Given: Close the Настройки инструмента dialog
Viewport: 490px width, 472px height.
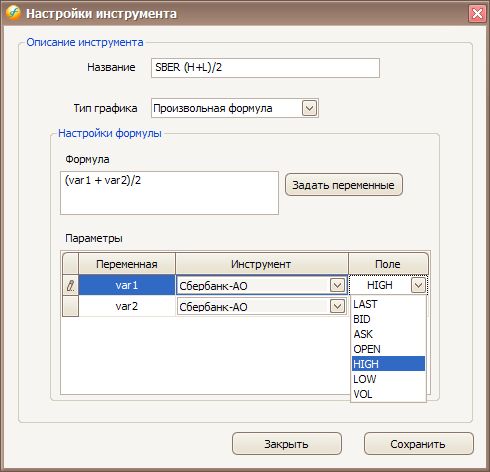Looking at the screenshot, I should click(x=477, y=14).
